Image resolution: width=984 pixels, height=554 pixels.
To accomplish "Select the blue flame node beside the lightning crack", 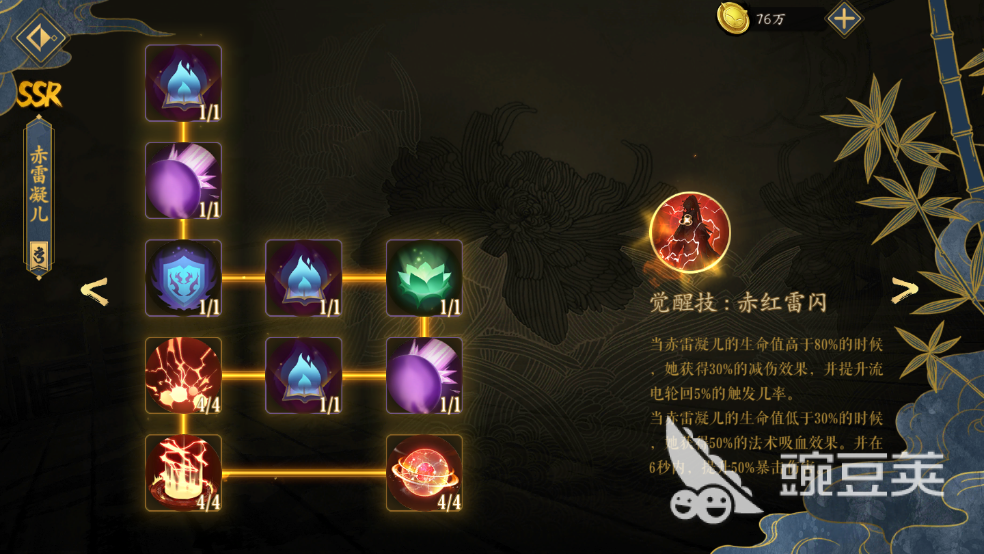I will (304, 375).
